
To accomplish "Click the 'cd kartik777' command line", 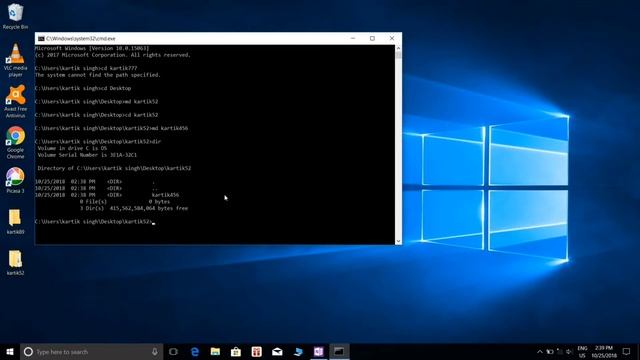I will [x=86, y=68].
